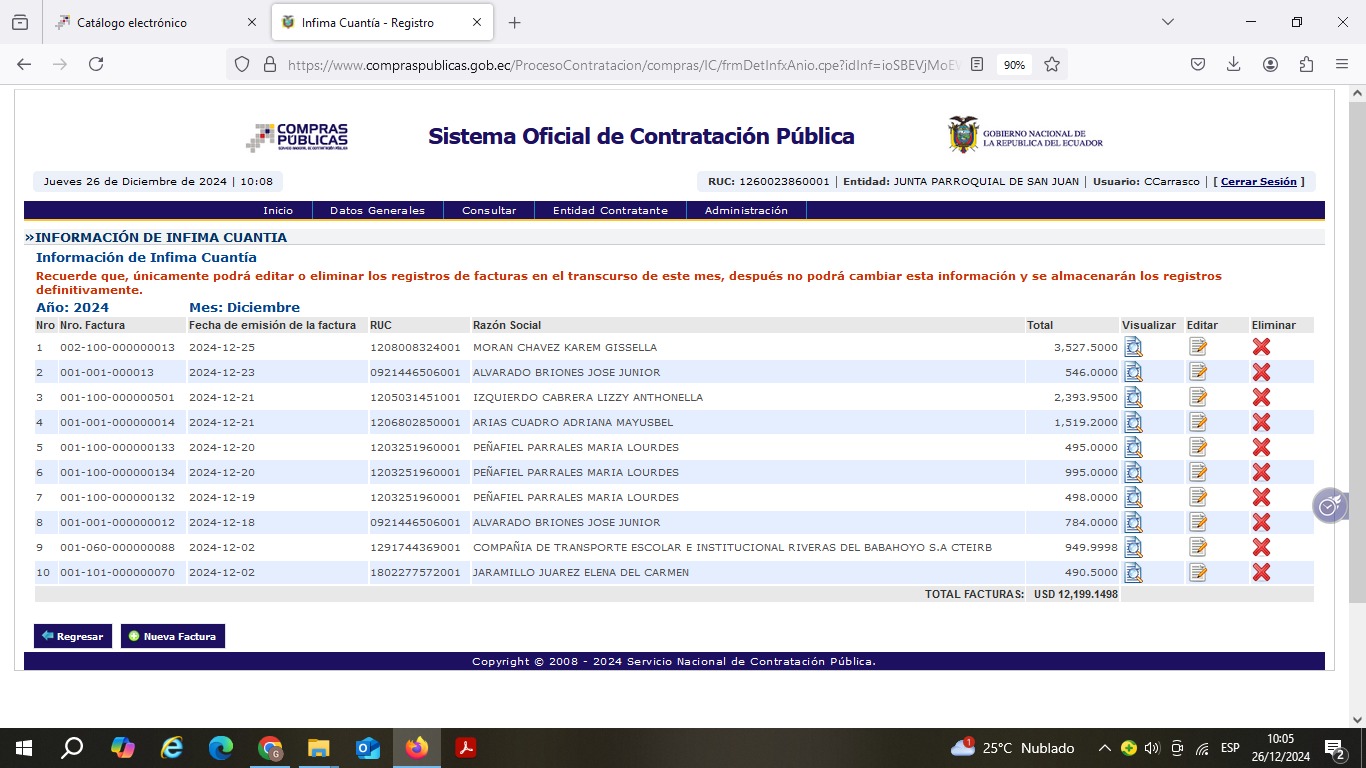Click the Cerrar Sesión link
The image size is (1366, 768).
tap(1258, 182)
